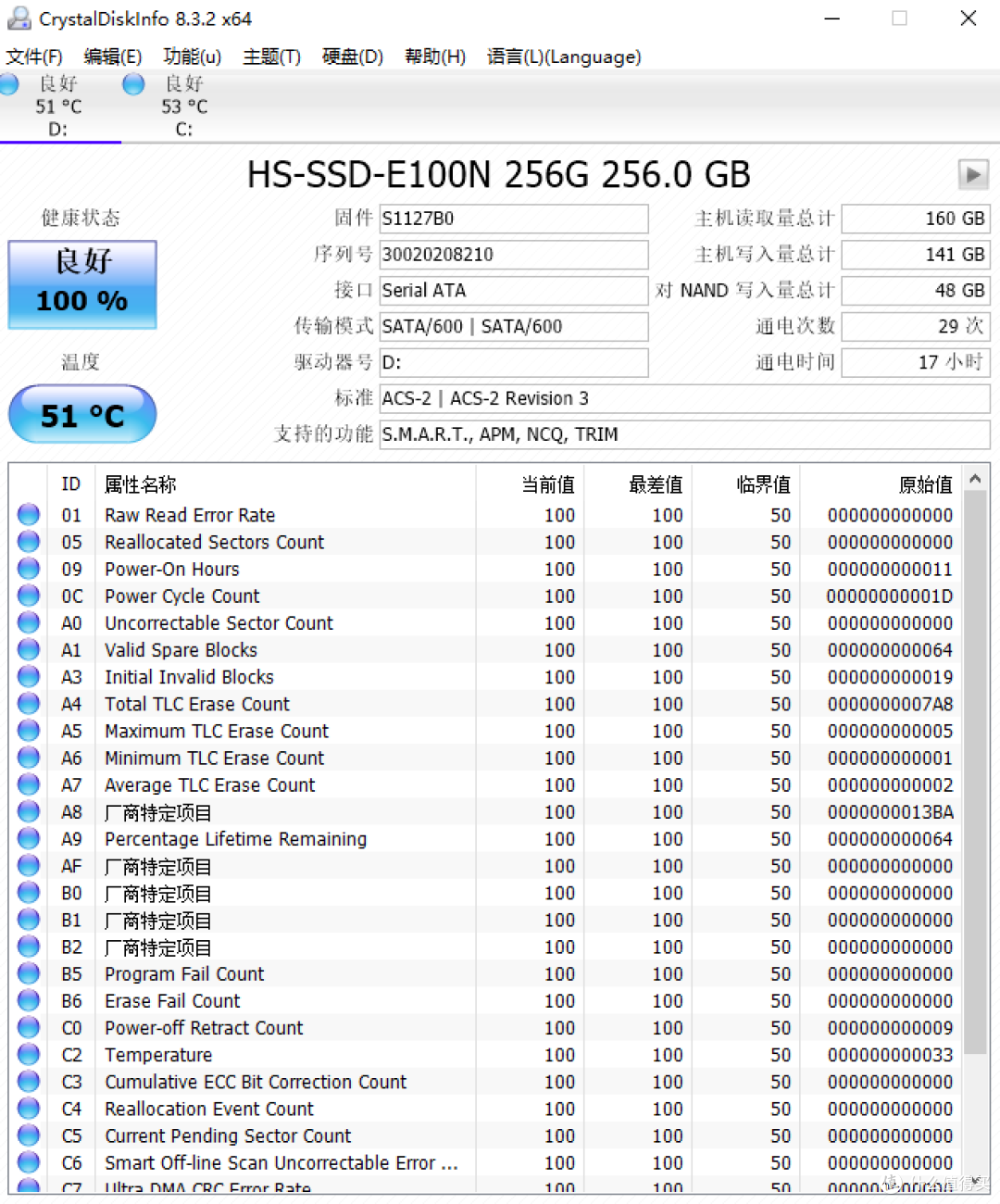The image size is (1000, 1204).
Task: Open the 功能(u) menu
Action: (x=192, y=56)
